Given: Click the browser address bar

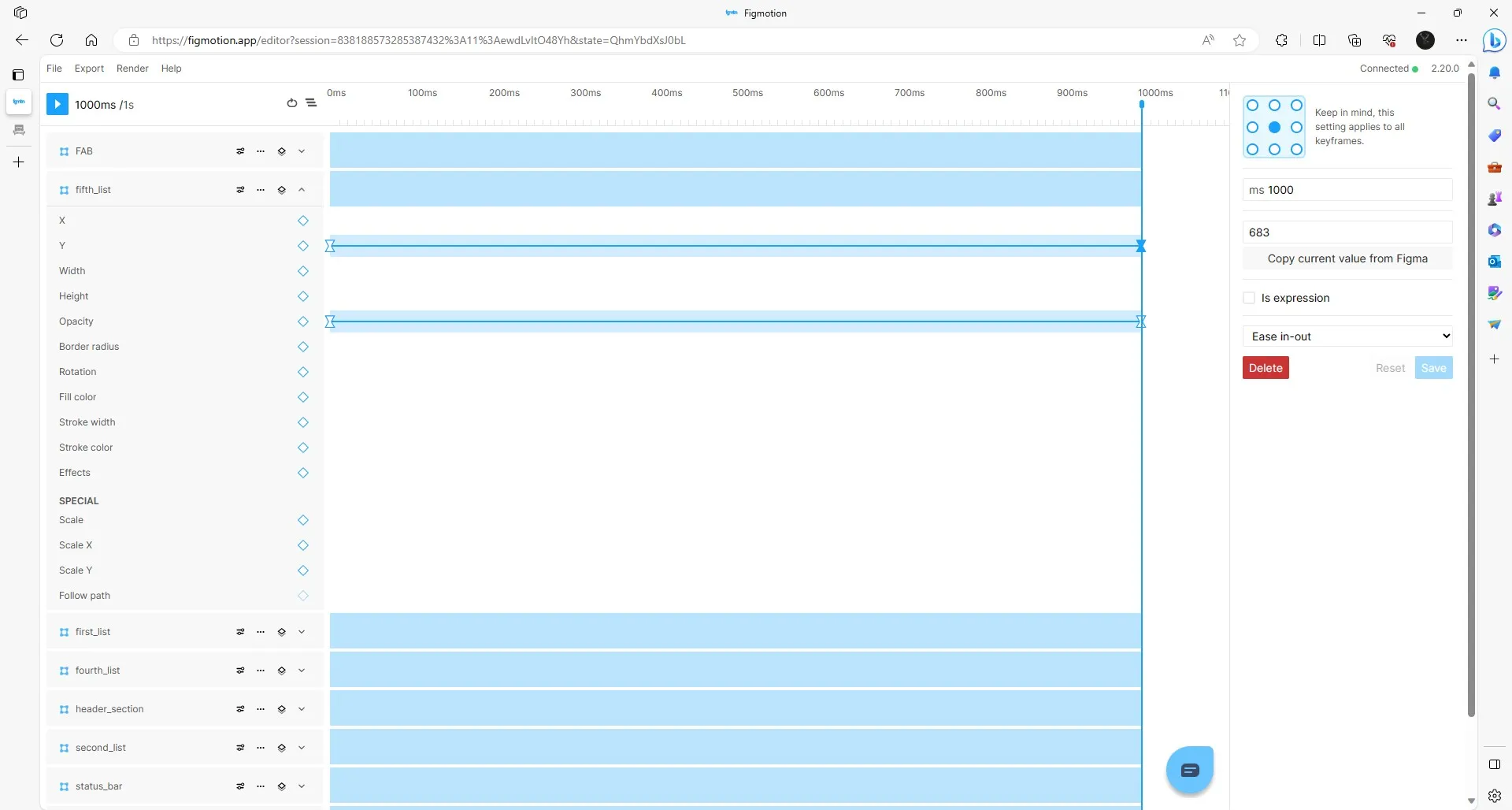Looking at the screenshot, I should (x=669, y=40).
